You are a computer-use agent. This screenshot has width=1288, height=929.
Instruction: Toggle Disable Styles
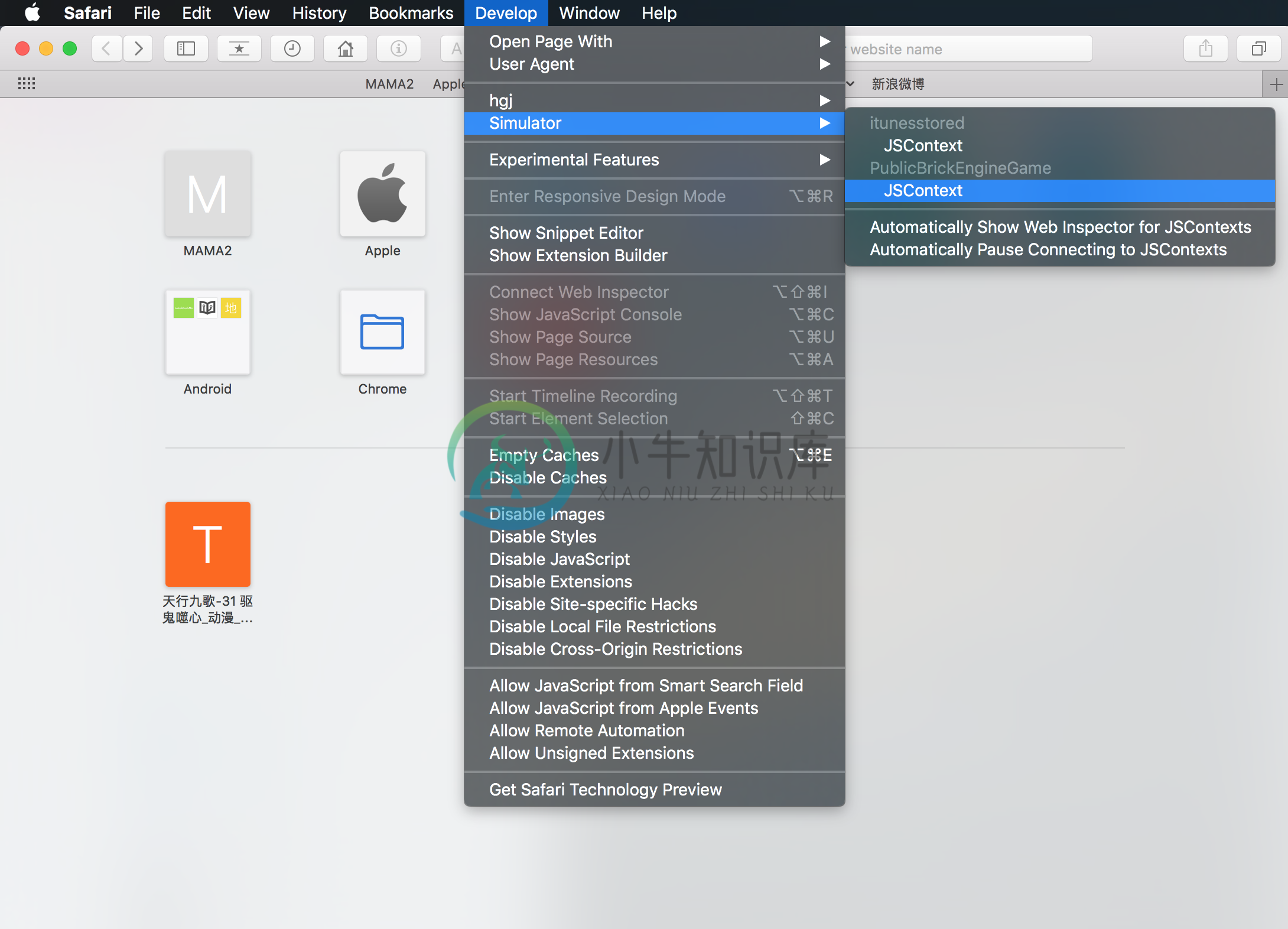click(x=655, y=537)
